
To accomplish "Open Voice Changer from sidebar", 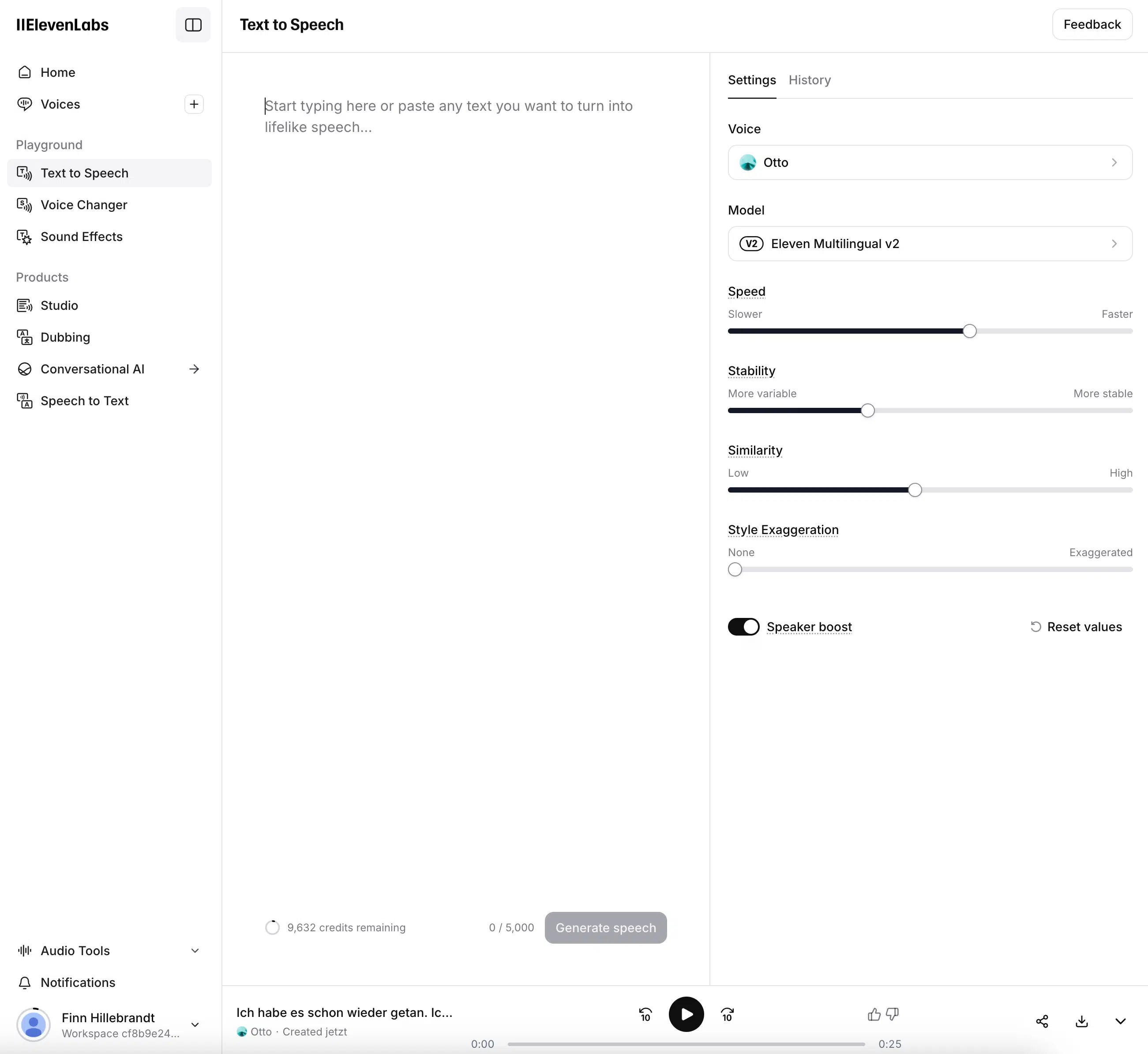I will click(x=109, y=205).
